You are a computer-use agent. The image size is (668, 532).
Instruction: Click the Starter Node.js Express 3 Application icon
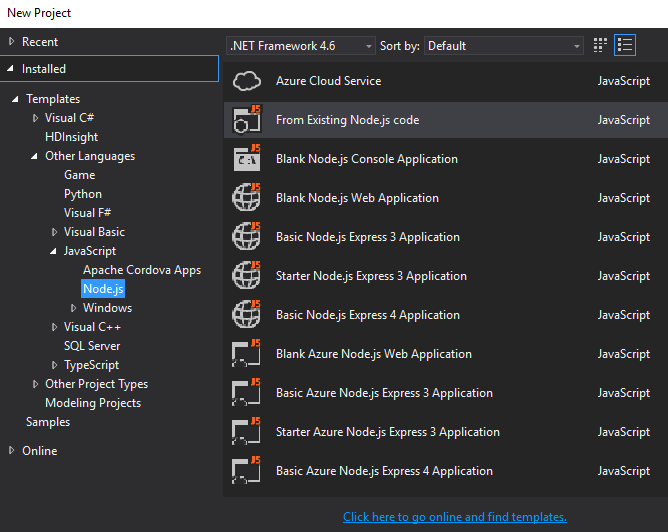point(247,276)
